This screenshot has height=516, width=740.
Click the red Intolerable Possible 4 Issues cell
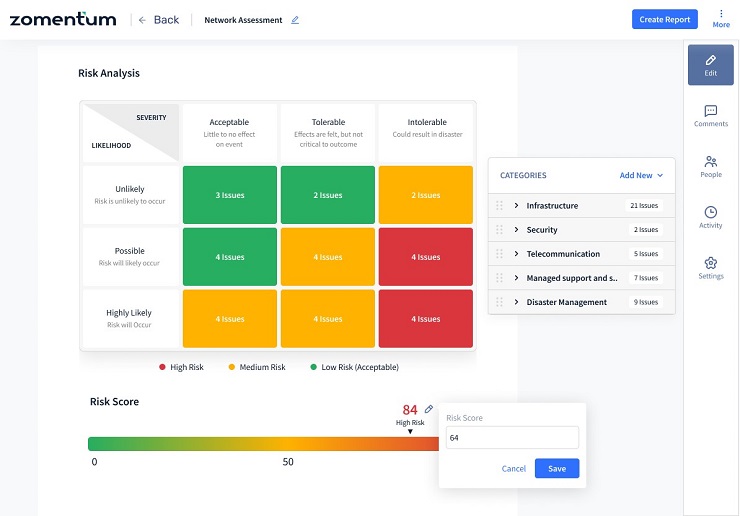point(427,257)
